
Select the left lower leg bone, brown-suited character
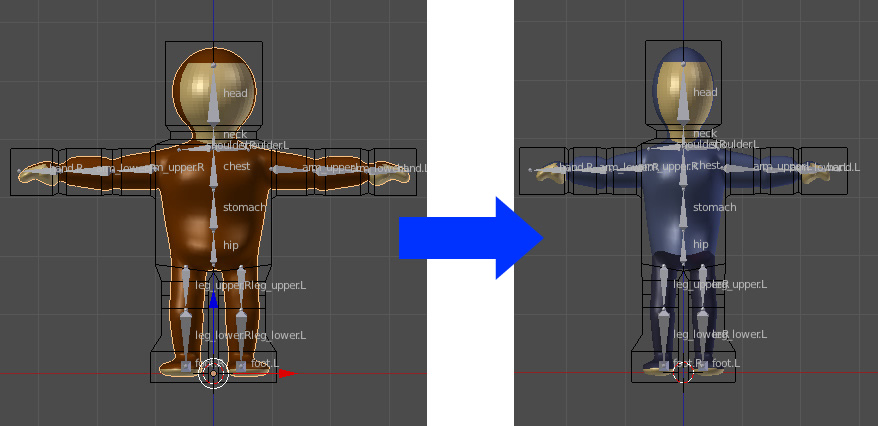click(x=241, y=337)
